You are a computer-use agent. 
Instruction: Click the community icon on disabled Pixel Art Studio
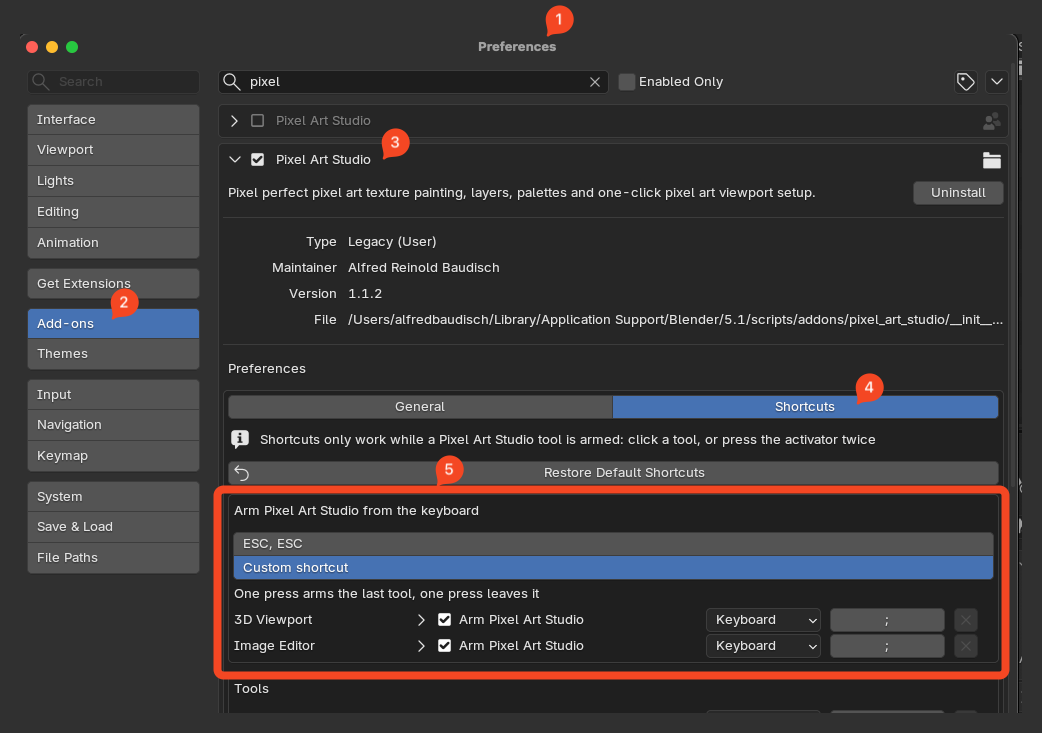tap(991, 121)
